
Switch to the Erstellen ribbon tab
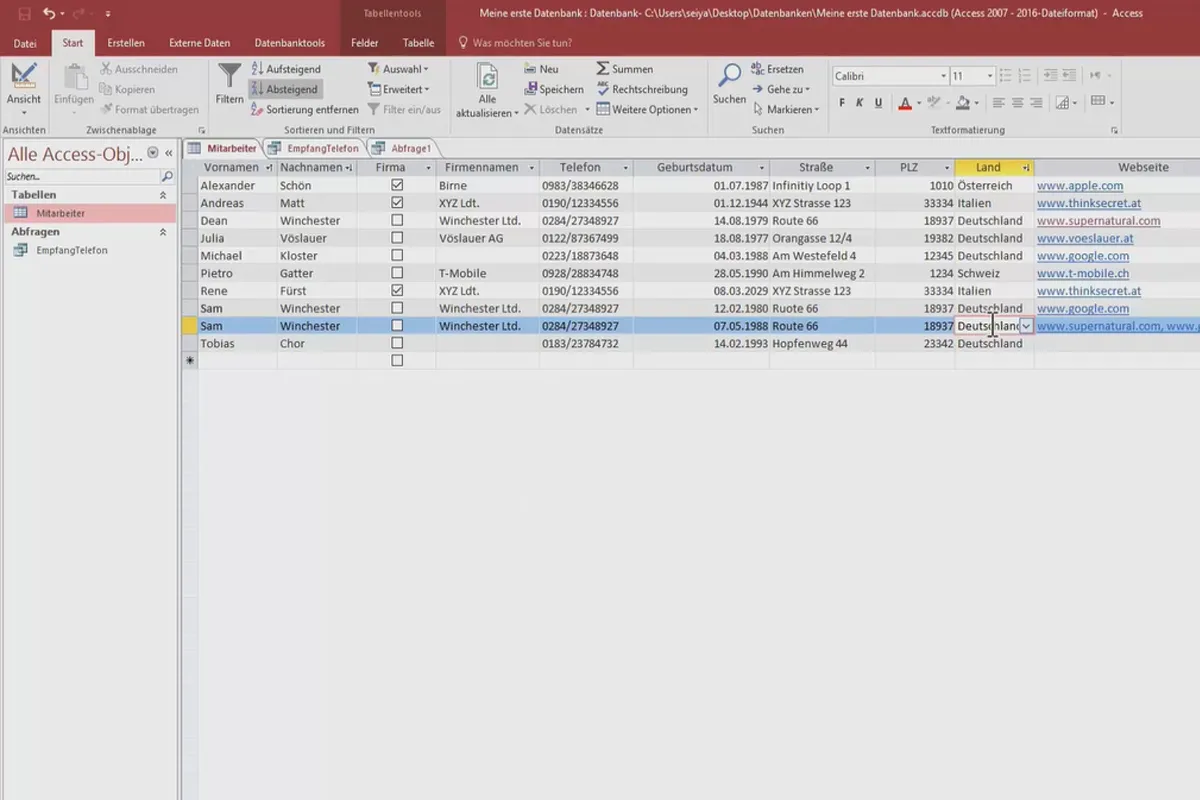126,43
